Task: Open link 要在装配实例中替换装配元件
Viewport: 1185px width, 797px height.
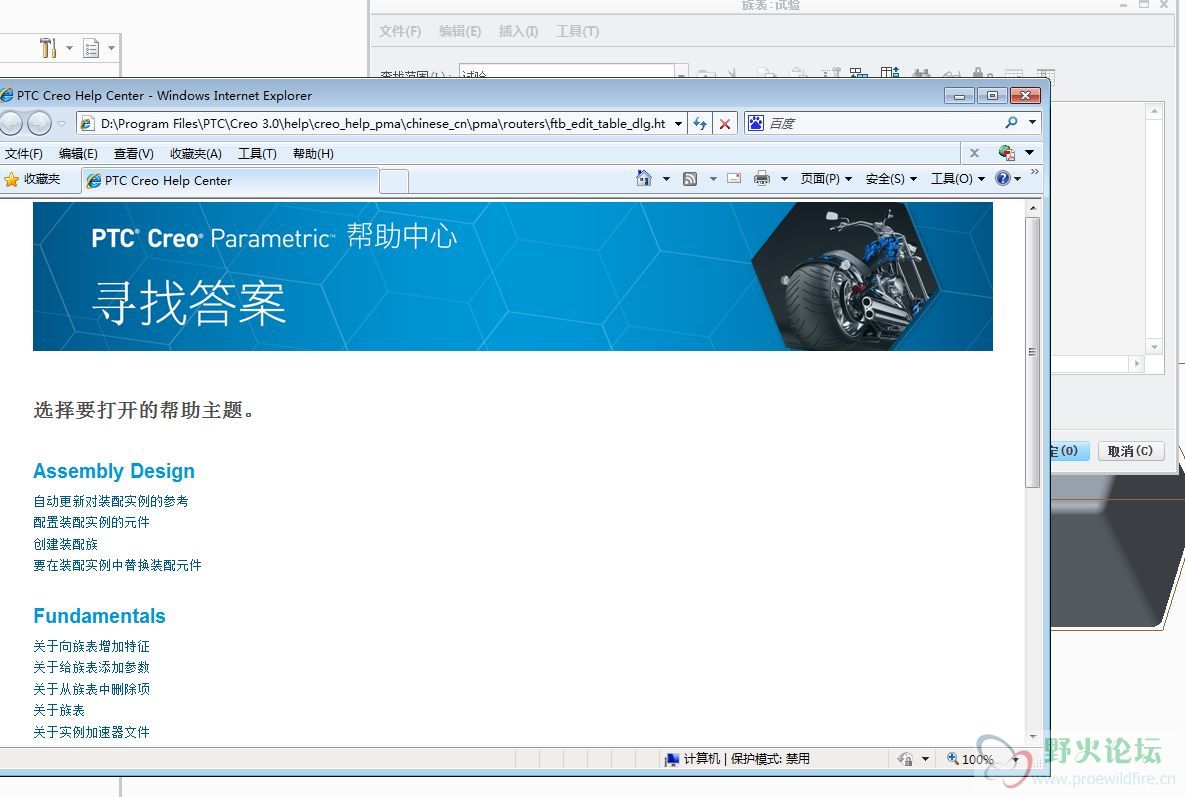Action: pos(117,565)
